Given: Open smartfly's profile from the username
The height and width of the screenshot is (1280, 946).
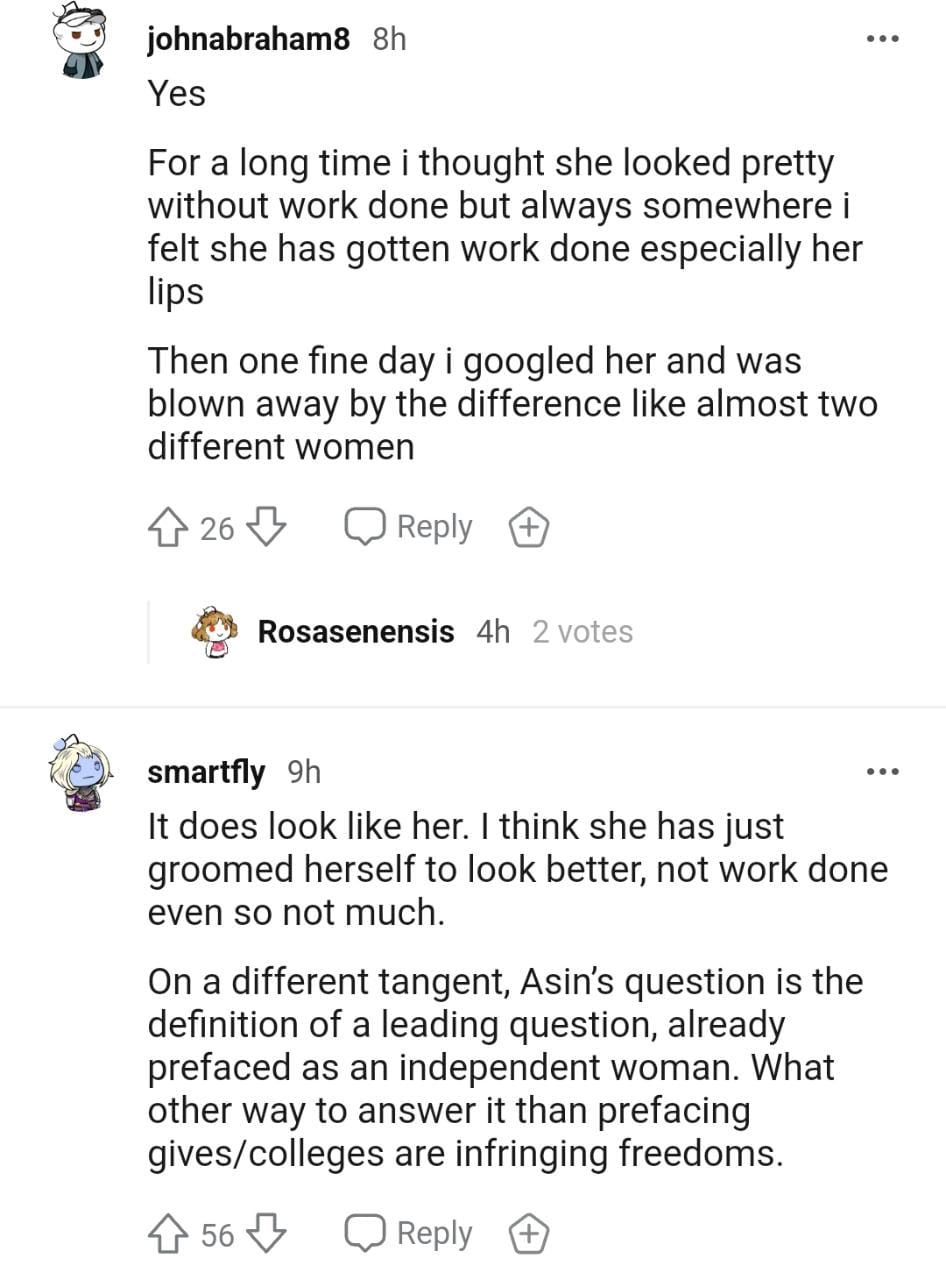Looking at the screenshot, I should pyautogui.click(x=206, y=772).
